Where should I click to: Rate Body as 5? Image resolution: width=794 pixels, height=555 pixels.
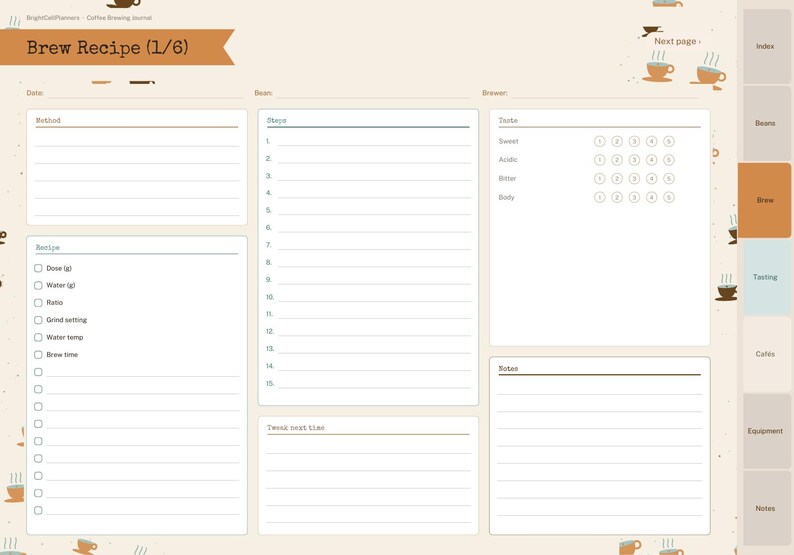pyautogui.click(x=668, y=197)
